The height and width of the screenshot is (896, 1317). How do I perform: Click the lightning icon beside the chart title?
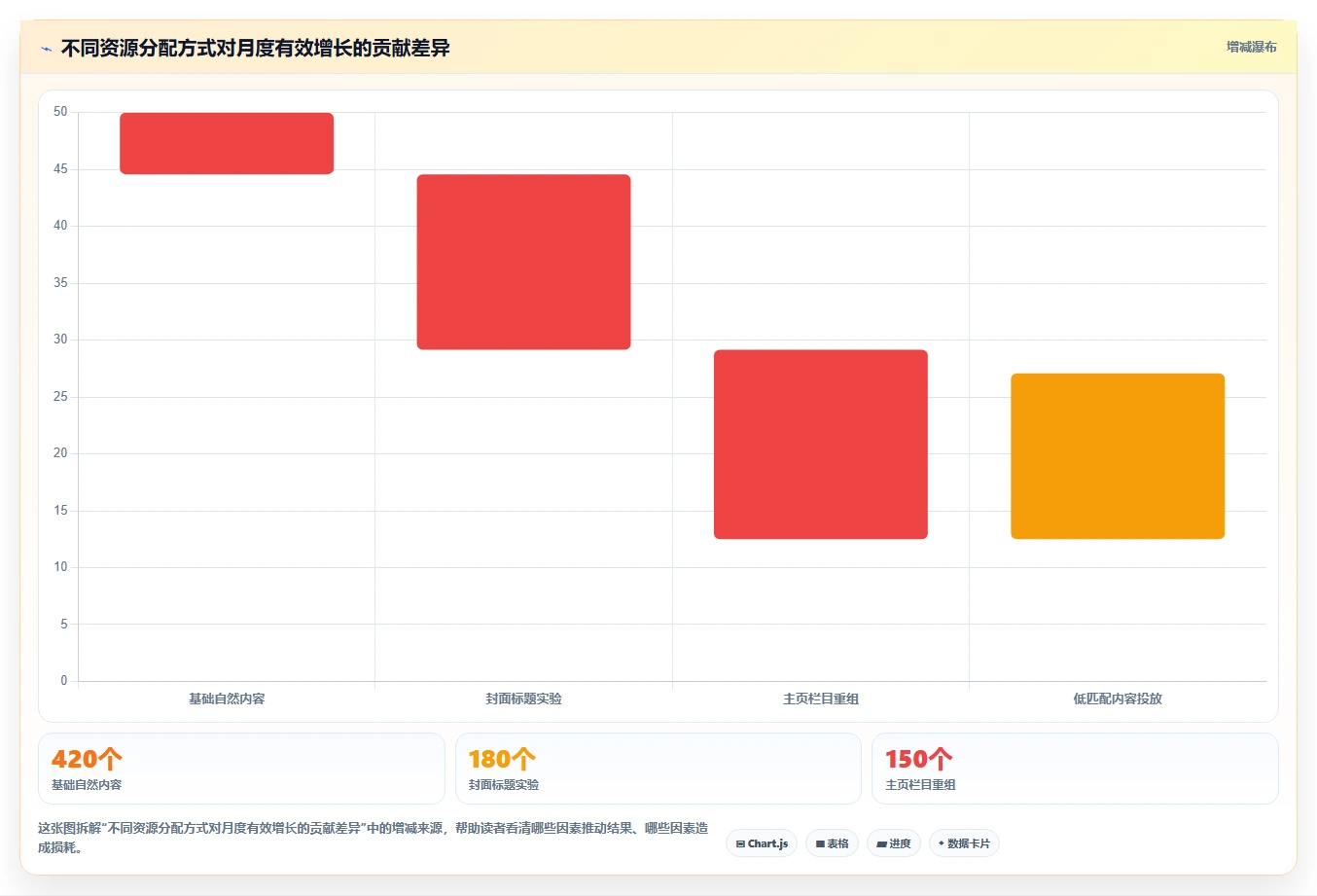pyautogui.click(x=46, y=49)
